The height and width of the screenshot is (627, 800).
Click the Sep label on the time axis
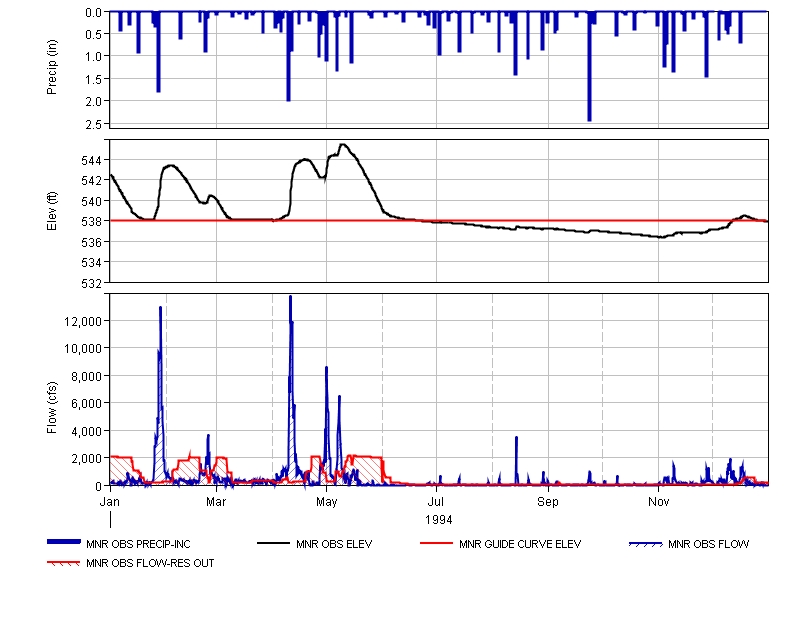coord(548,500)
